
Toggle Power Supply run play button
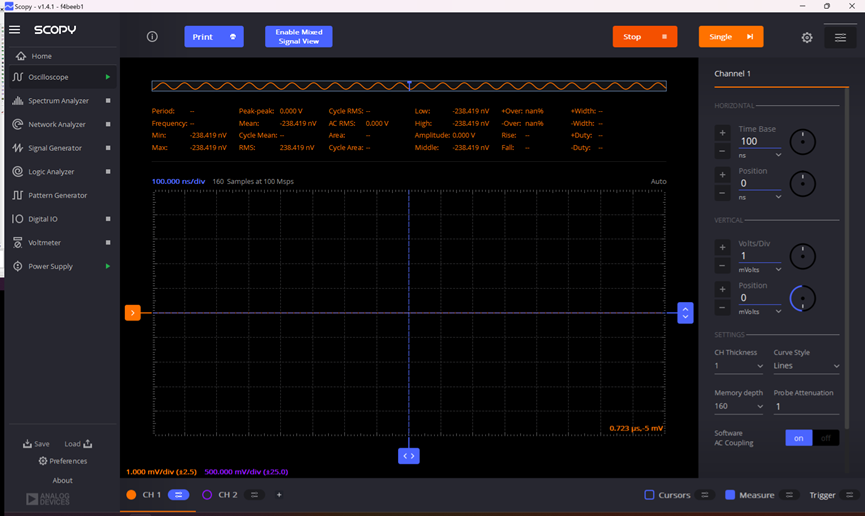pyautogui.click(x=108, y=266)
